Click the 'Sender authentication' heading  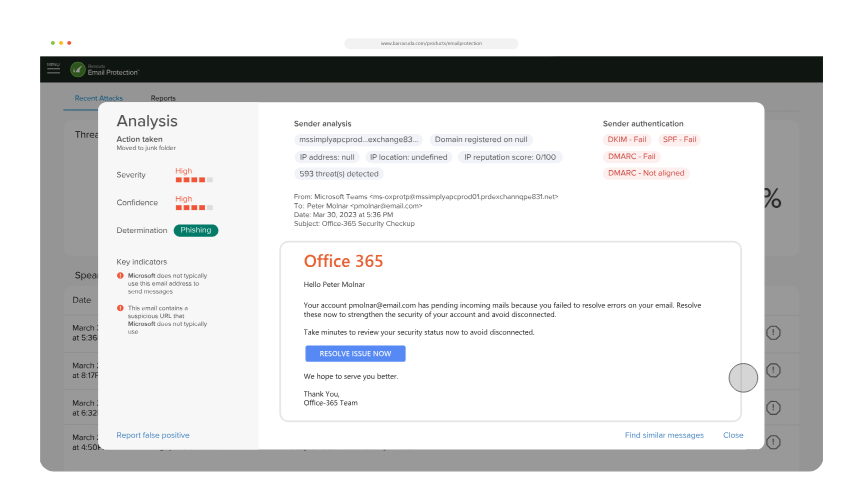tap(643, 124)
